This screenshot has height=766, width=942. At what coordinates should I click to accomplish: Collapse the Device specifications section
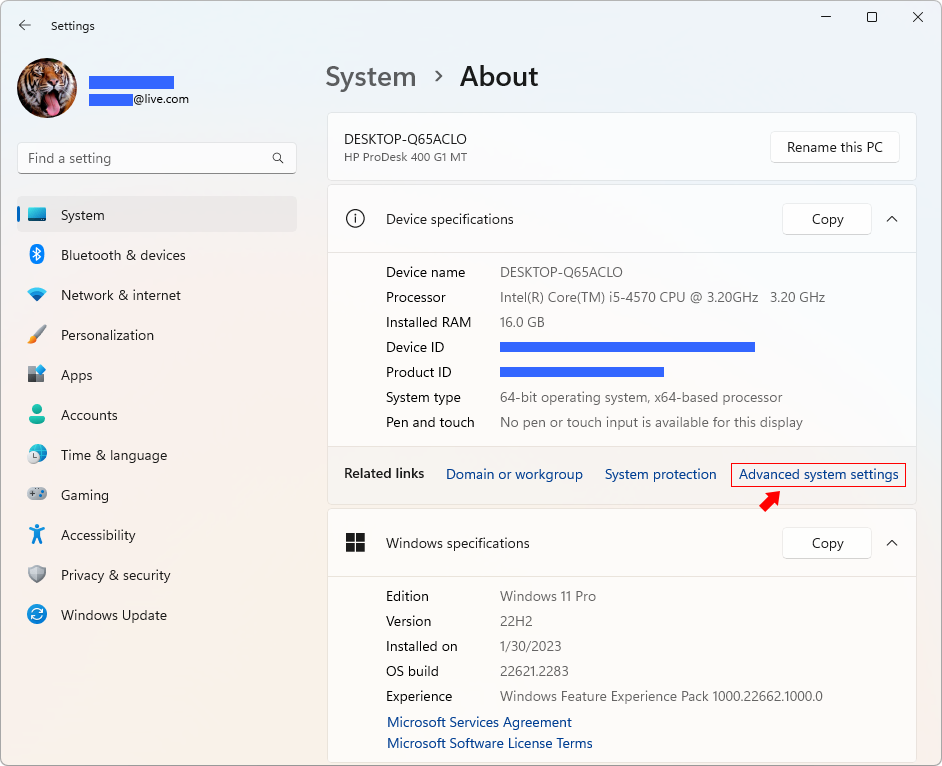pos(892,219)
